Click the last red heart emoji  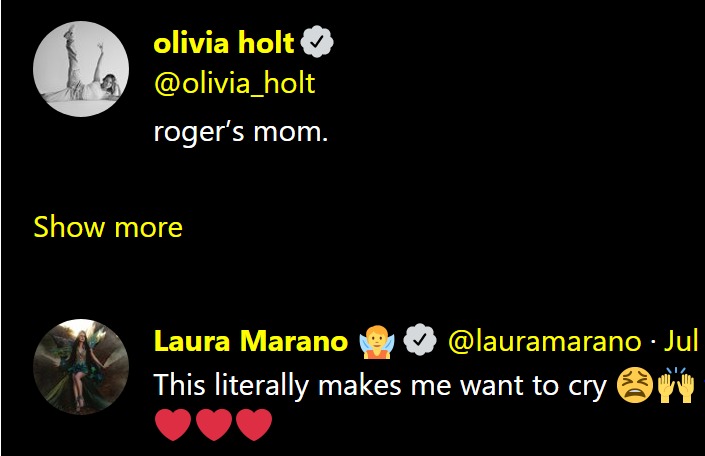[254, 427]
